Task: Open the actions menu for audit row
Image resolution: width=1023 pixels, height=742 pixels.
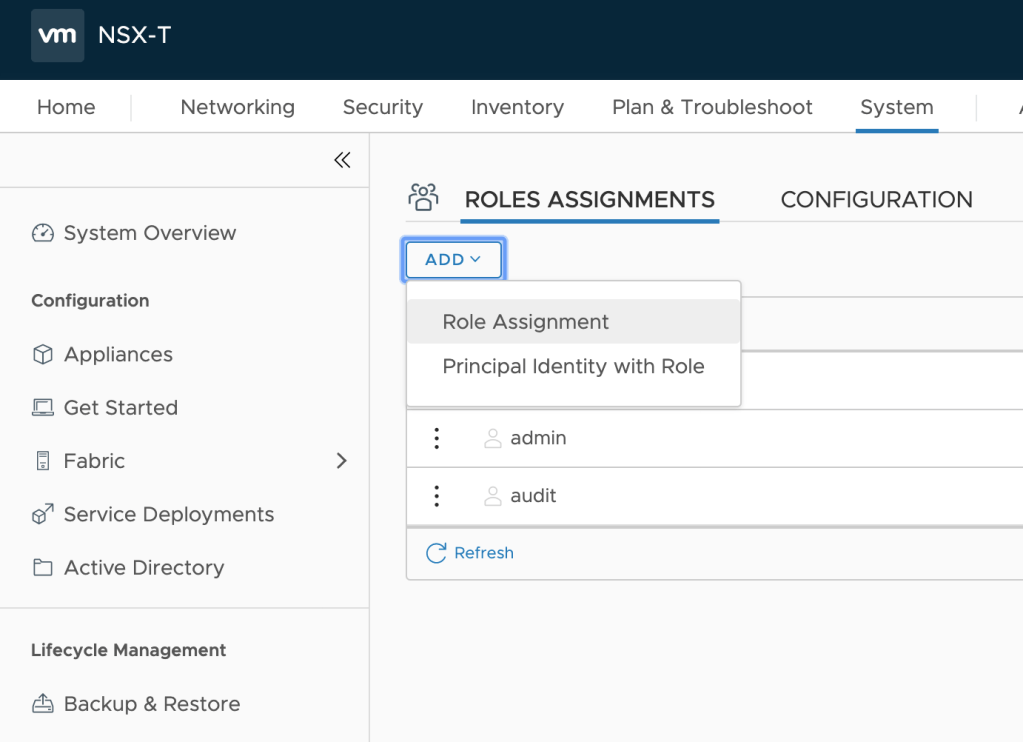Action: tap(436, 496)
